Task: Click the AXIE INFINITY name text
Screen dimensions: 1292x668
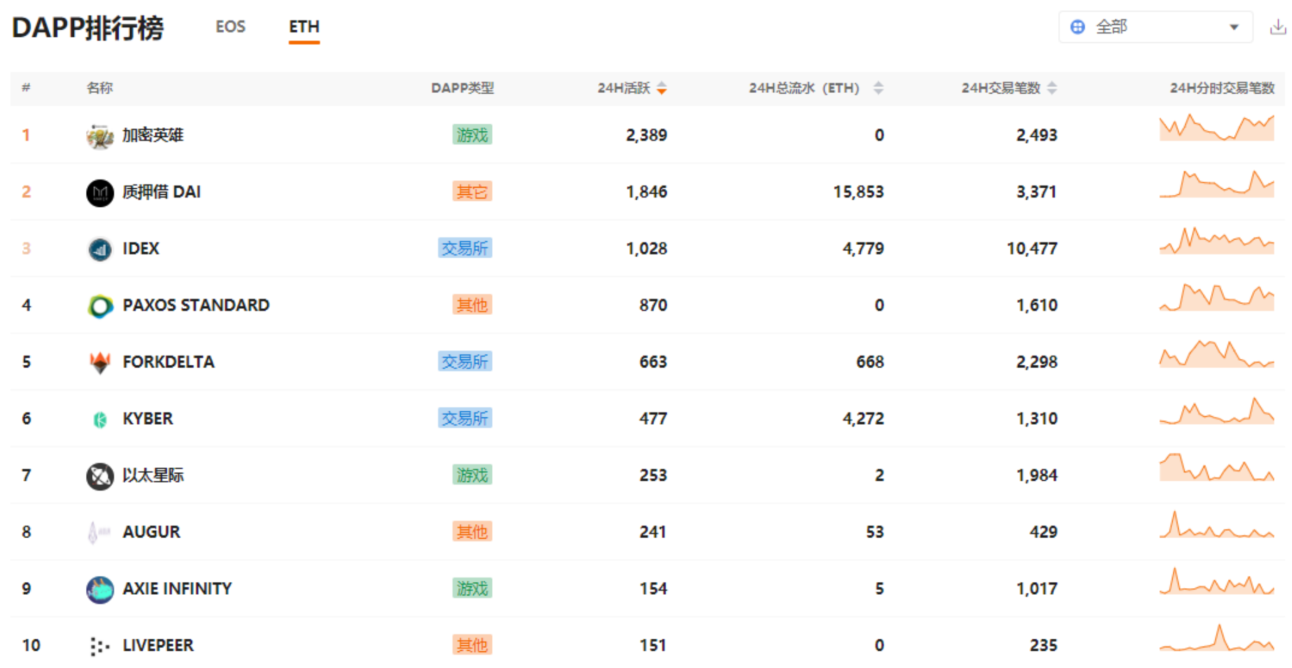Action: tap(177, 588)
